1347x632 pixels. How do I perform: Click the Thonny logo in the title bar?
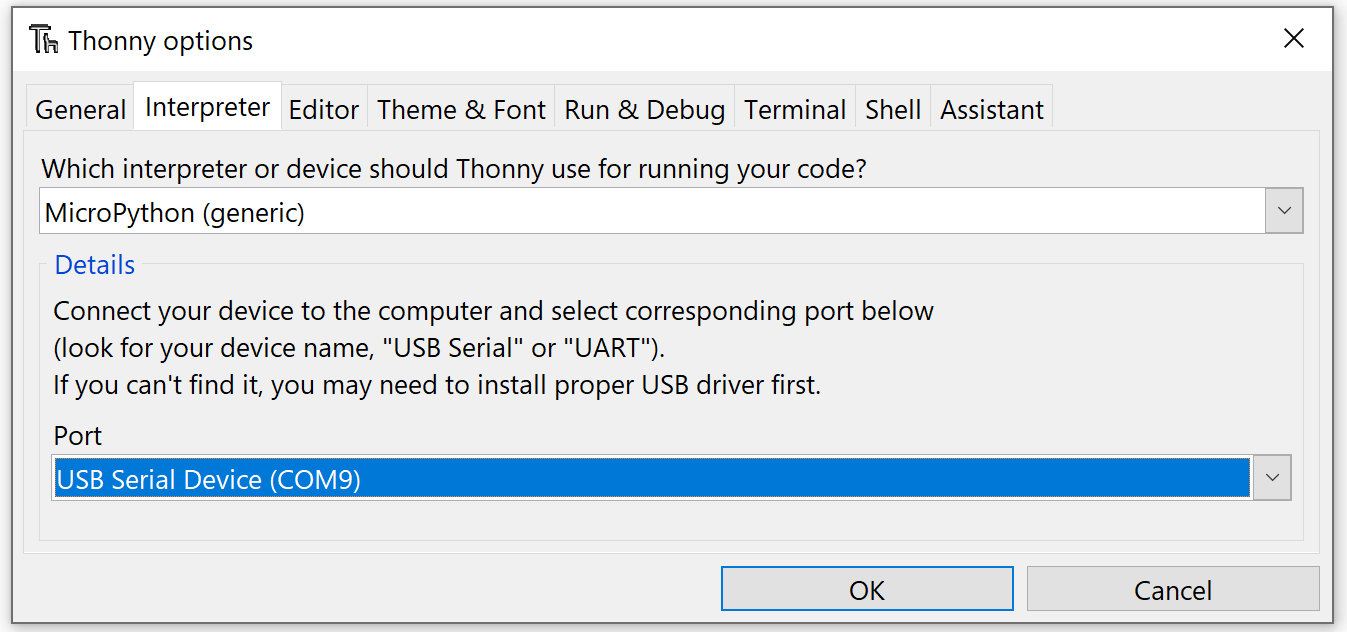pos(45,40)
